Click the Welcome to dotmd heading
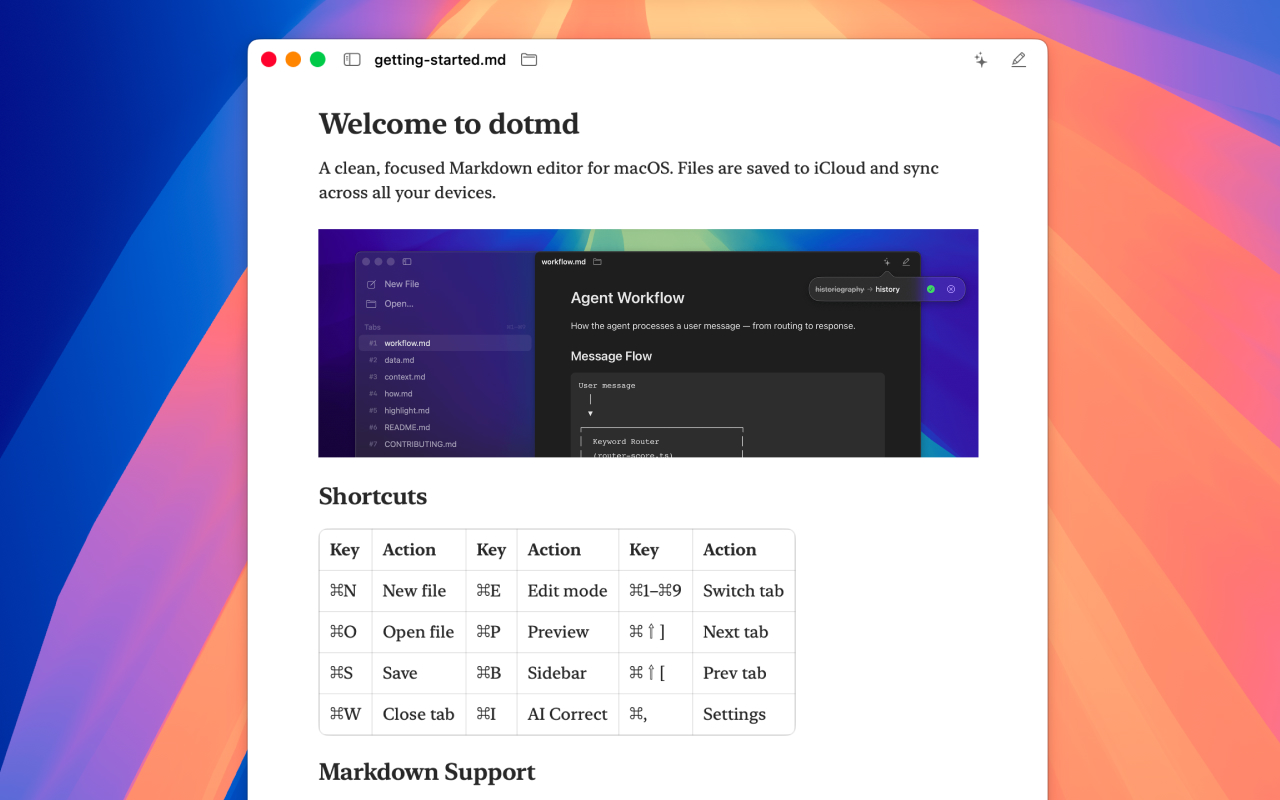This screenshot has height=800, width=1280. coord(449,124)
